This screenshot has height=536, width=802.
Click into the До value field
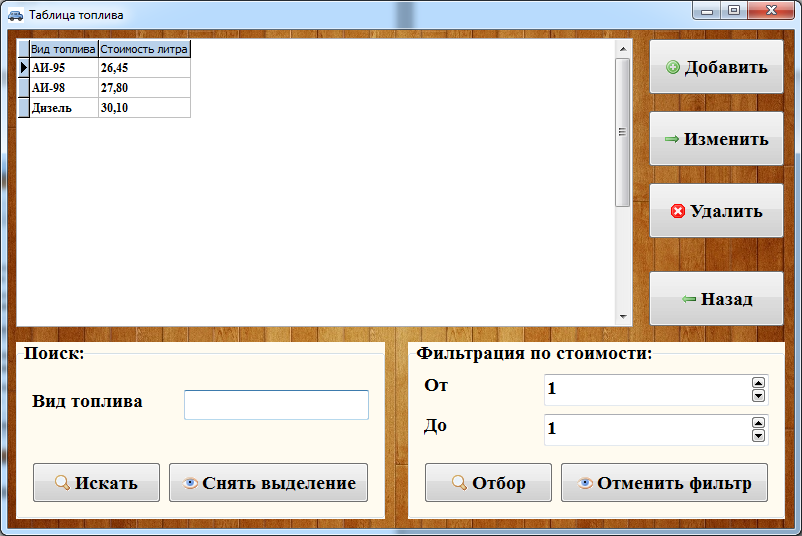click(x=647, y=430)
